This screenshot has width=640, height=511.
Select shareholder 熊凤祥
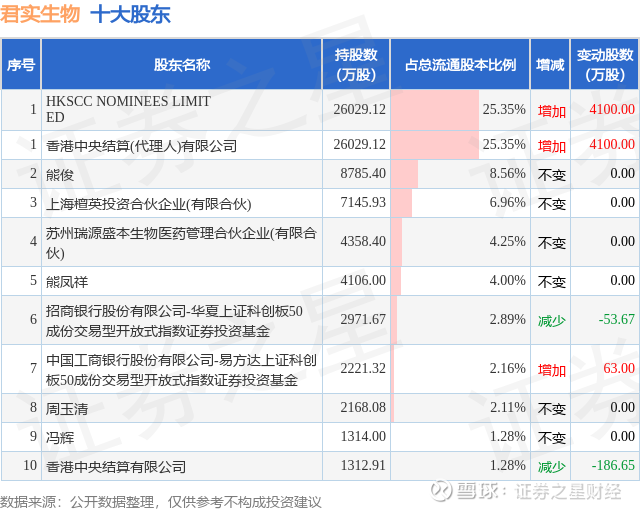pos(67,282)
